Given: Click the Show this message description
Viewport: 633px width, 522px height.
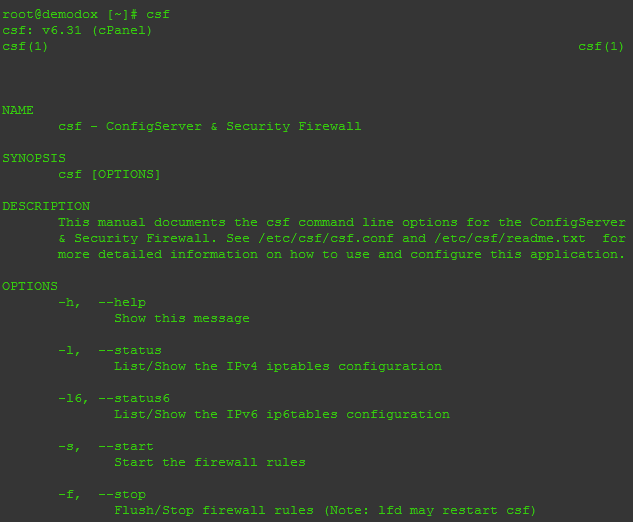Looking at the screenshot, I should coord(181,318).
